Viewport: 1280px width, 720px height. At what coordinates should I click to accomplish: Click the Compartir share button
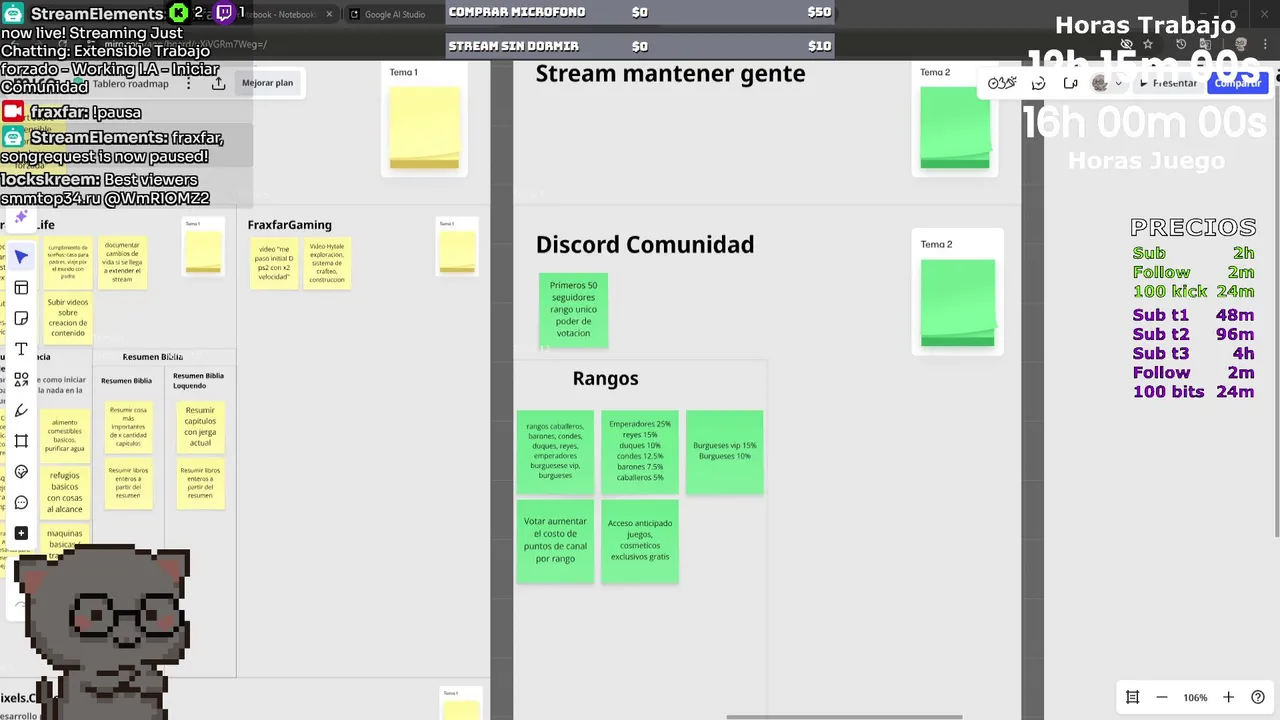pos(1237,83)
